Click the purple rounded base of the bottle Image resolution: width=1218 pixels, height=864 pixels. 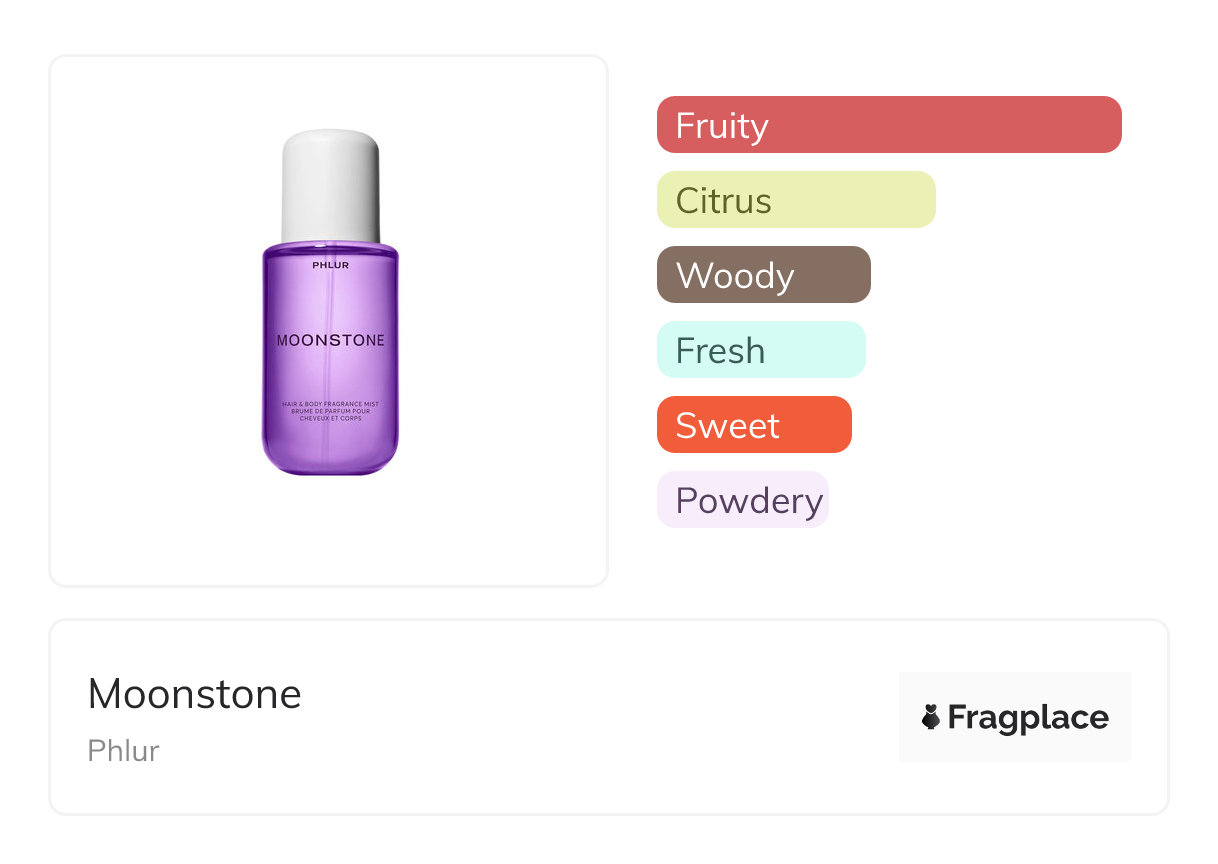click(330, 455)
